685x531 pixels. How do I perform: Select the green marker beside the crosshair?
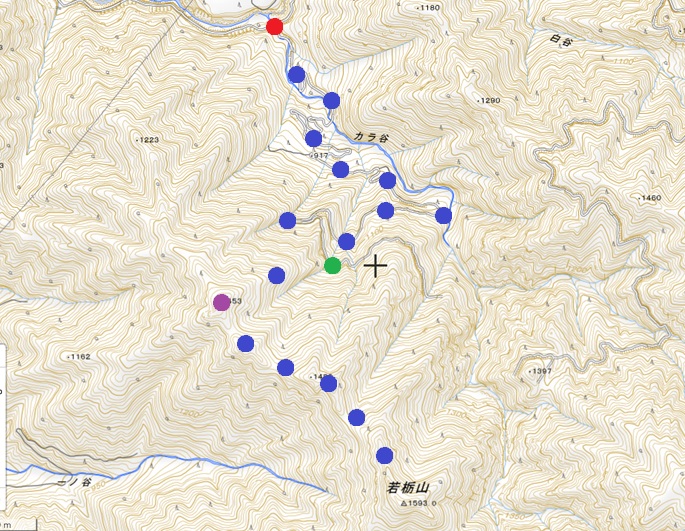pyautogui.click(x=333, y=265)
